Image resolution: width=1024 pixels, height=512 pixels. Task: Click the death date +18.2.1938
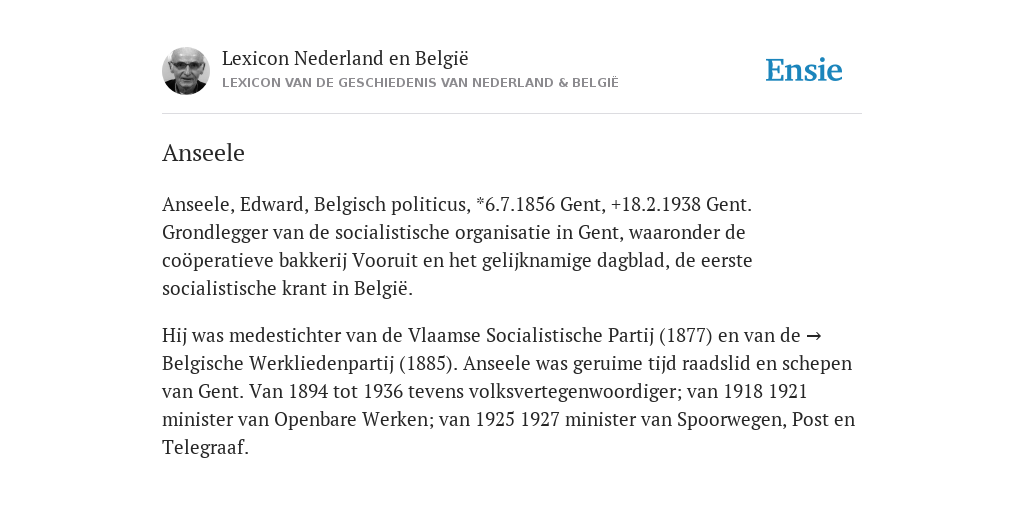coord(656,205)
